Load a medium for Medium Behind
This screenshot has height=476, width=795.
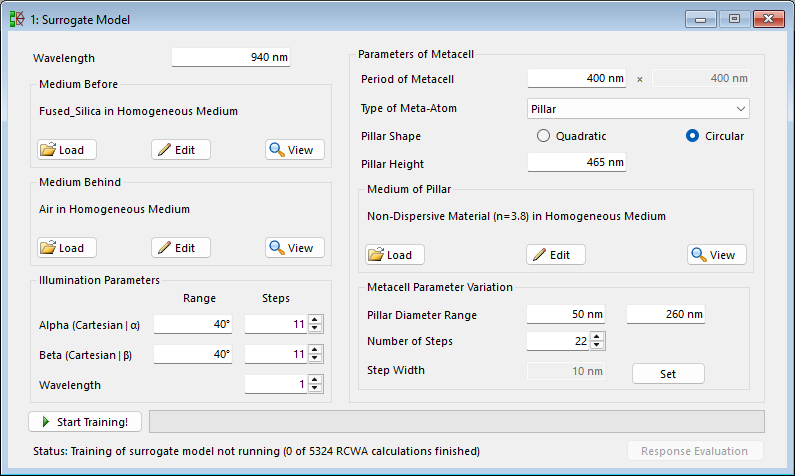(67, 248)
